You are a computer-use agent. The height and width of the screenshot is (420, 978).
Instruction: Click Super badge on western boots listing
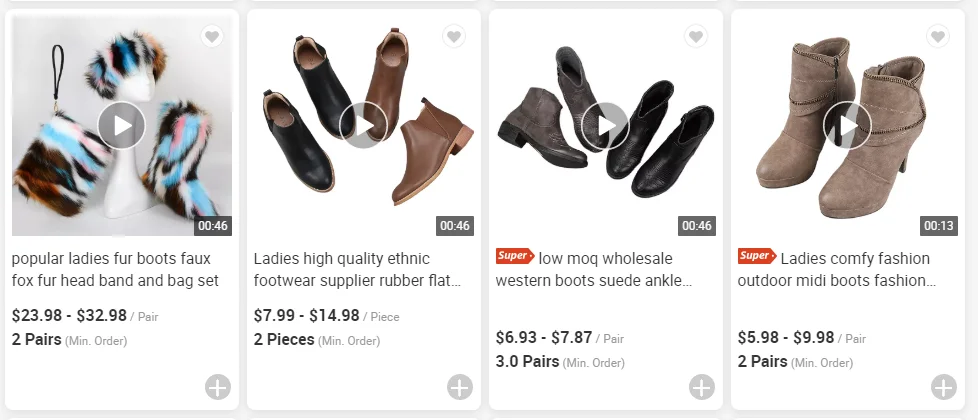click(514, 257)
